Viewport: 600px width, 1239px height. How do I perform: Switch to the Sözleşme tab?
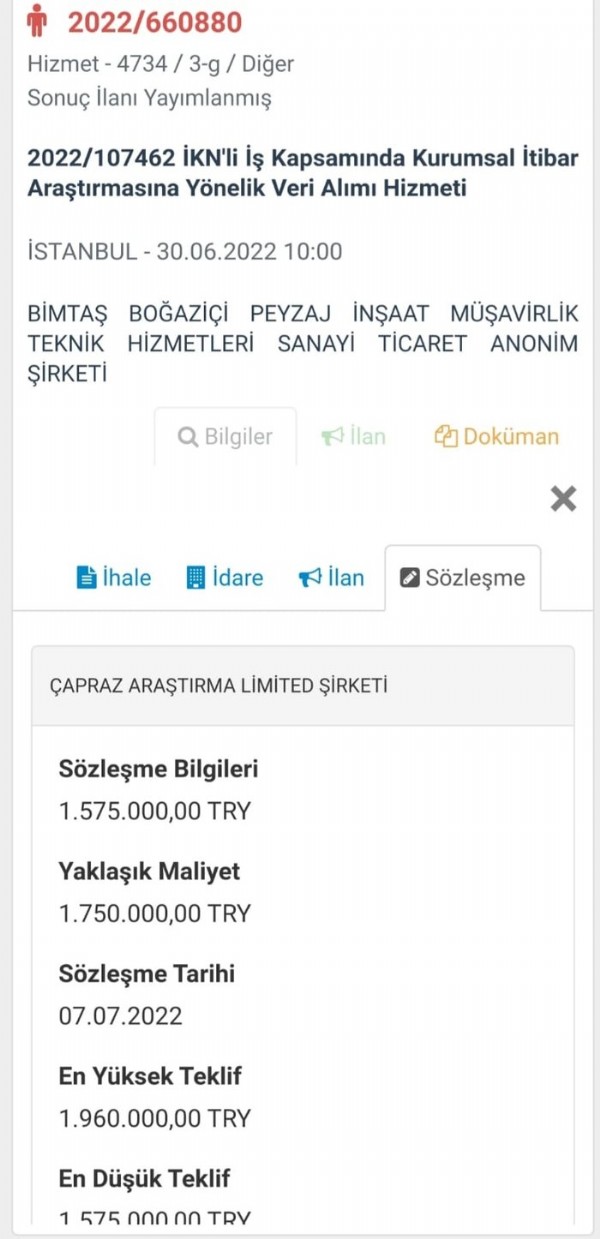(462, 577)
